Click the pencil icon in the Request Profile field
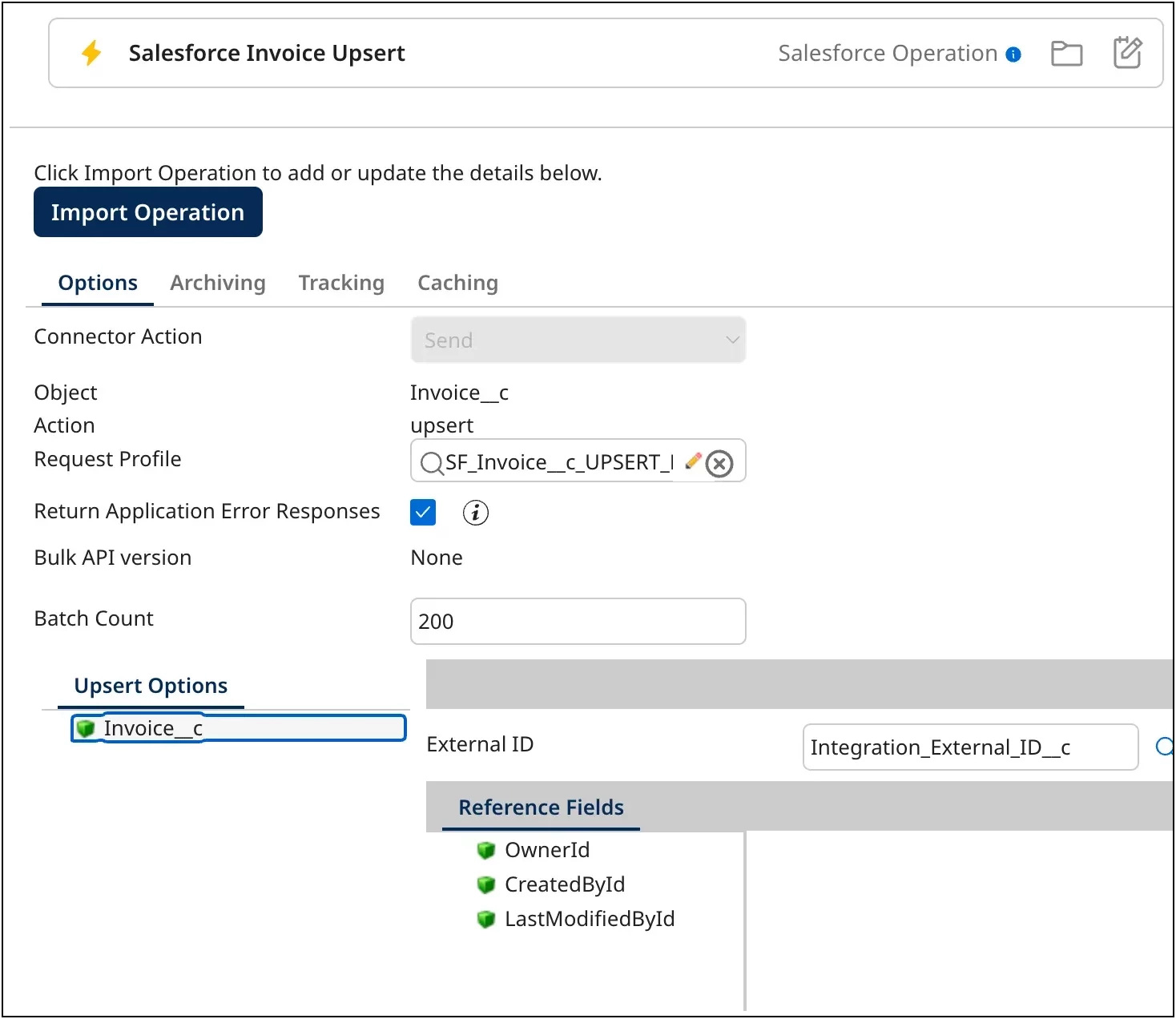This screenshot has width=1176, height=1019. (692, 461)
